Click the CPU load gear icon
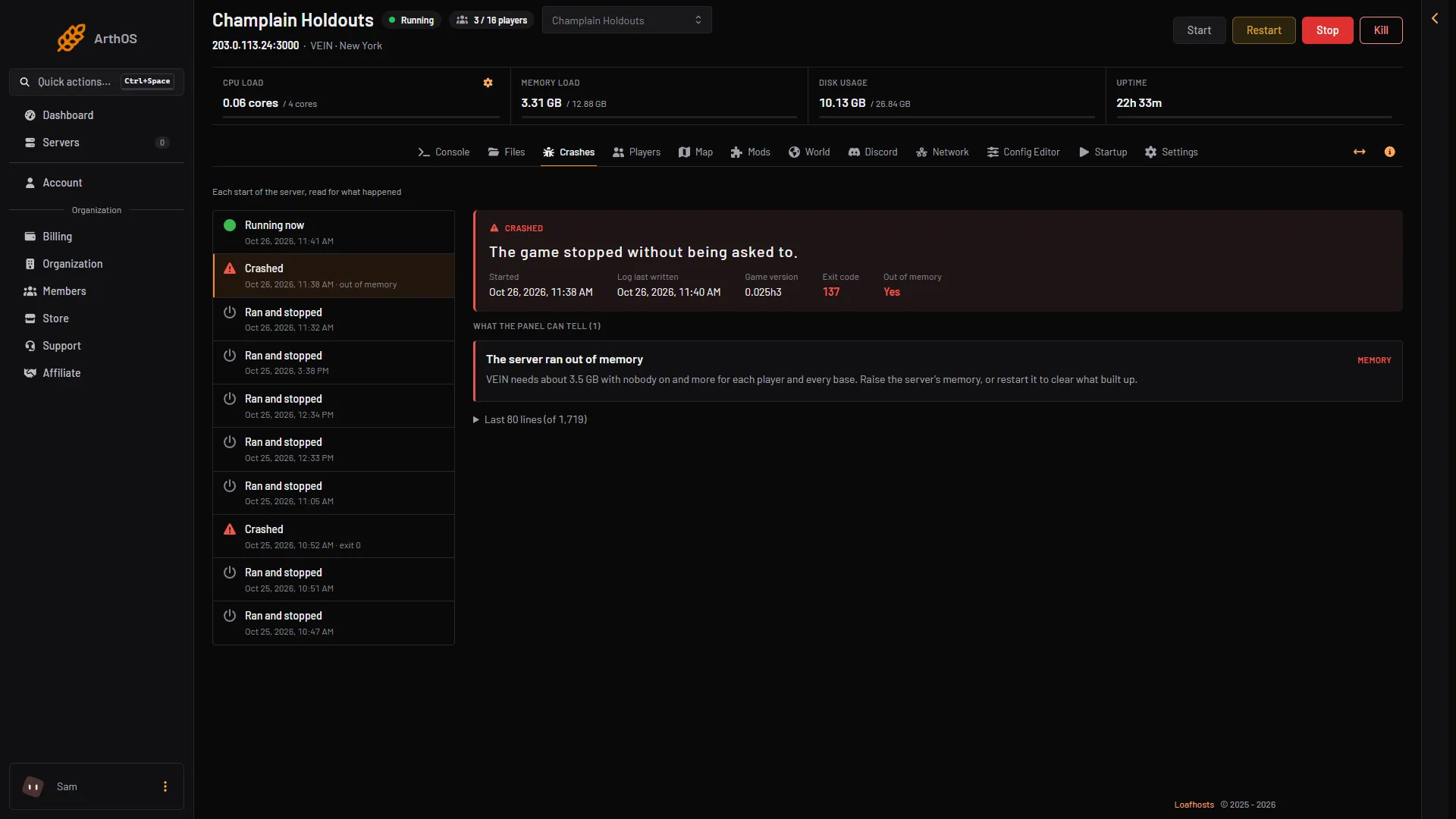The width and height of the screenshot is (1456, 819). pos(488,83)
